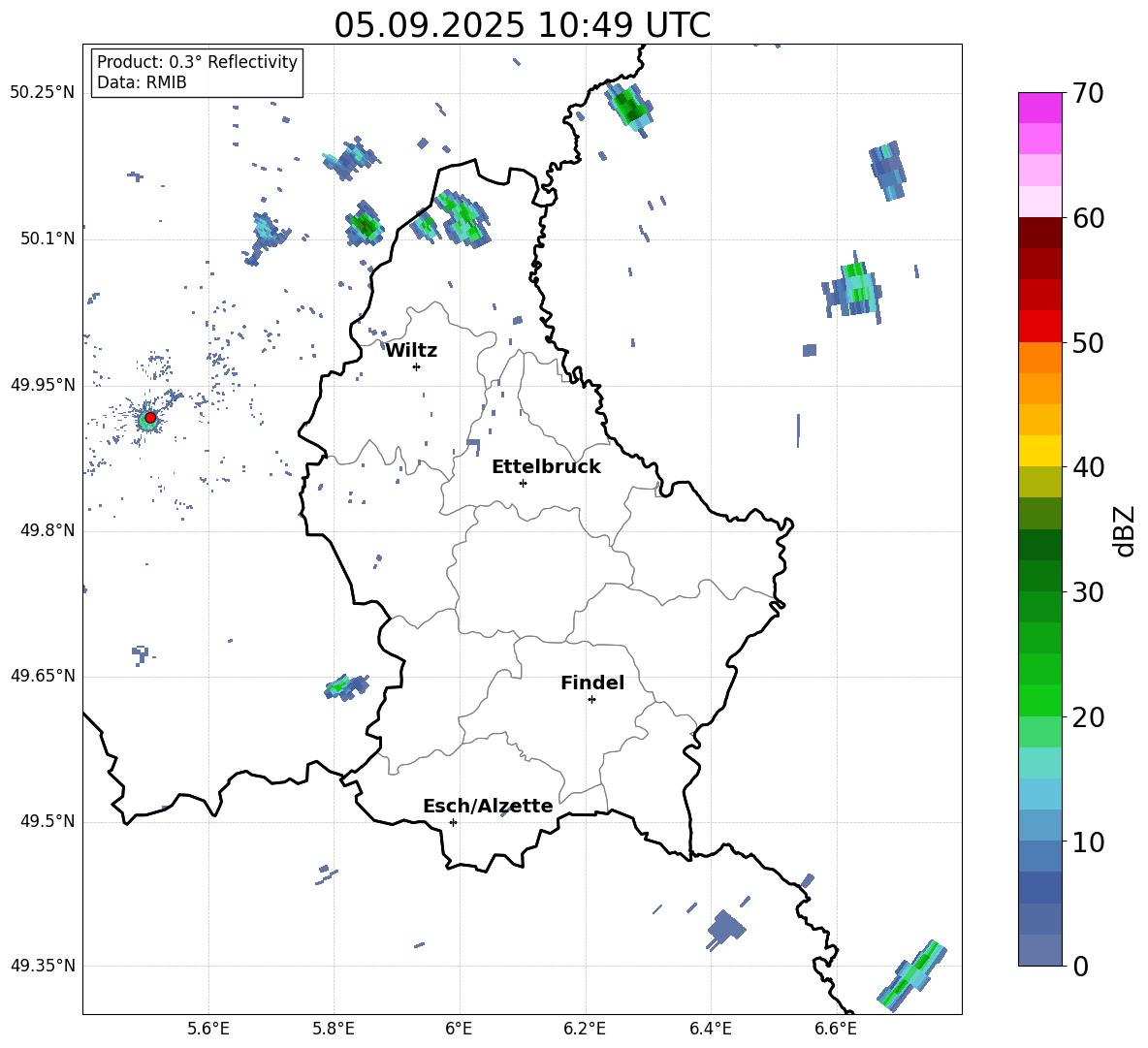1148x1048 pixels.
Task: Click the Findel station cross marker
Action: pos(591,700)
